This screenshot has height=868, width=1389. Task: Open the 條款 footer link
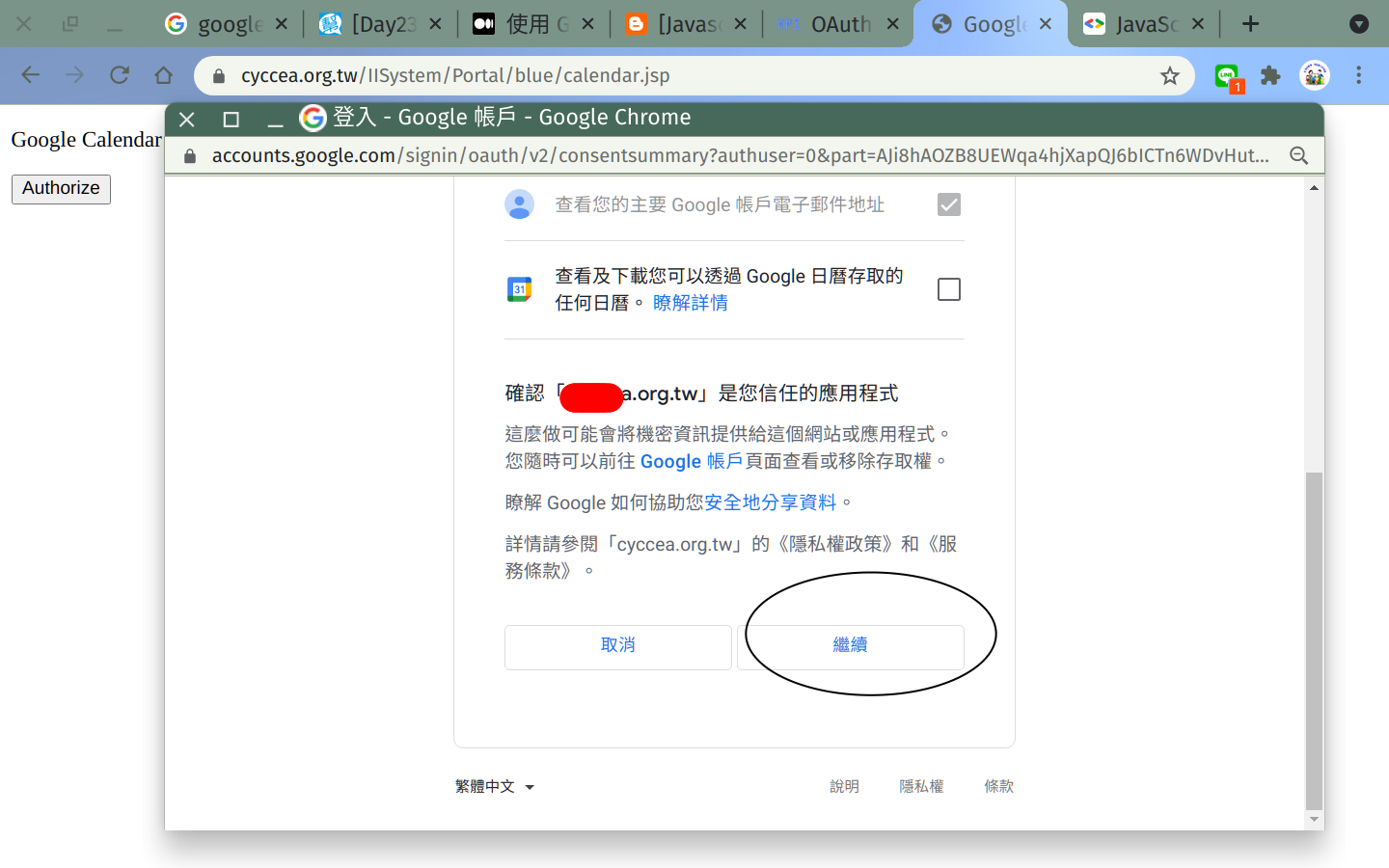coord(999,787)
